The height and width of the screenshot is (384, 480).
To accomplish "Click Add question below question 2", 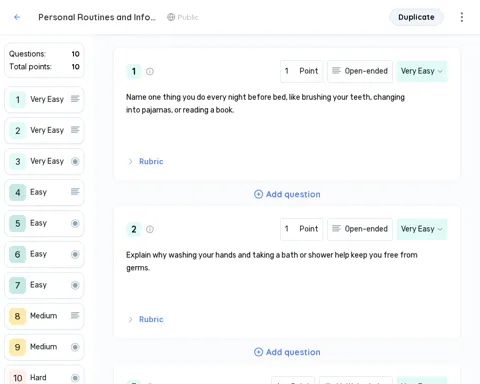I will coord(287,352).
